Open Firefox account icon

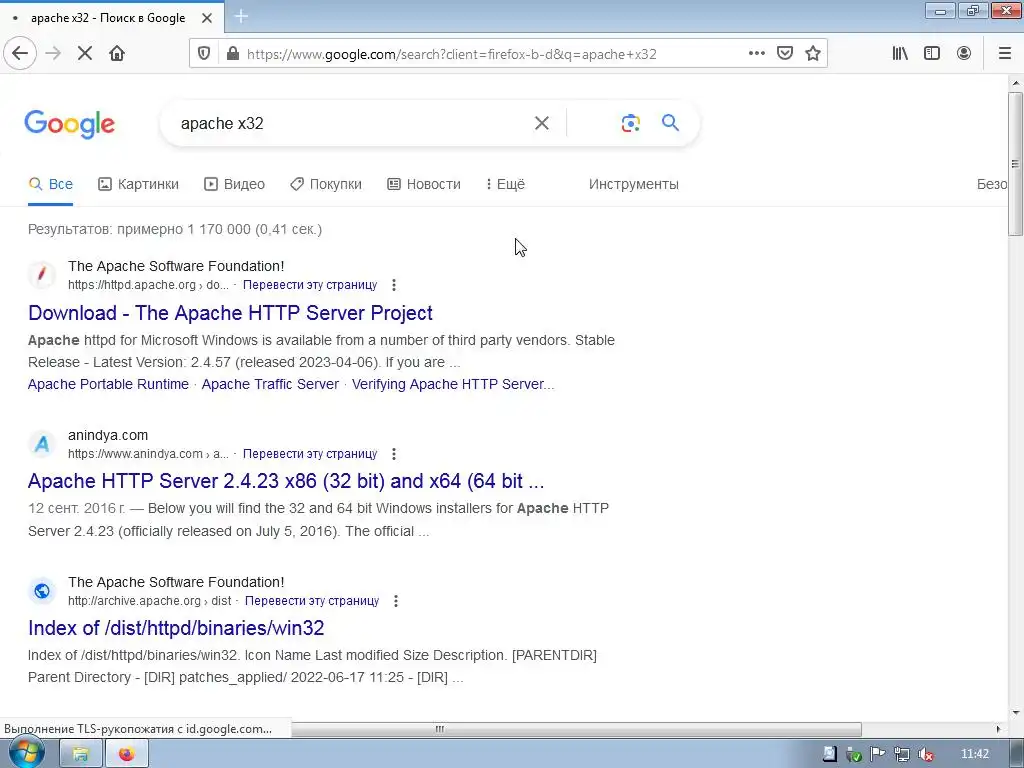[x=964, y=54]
